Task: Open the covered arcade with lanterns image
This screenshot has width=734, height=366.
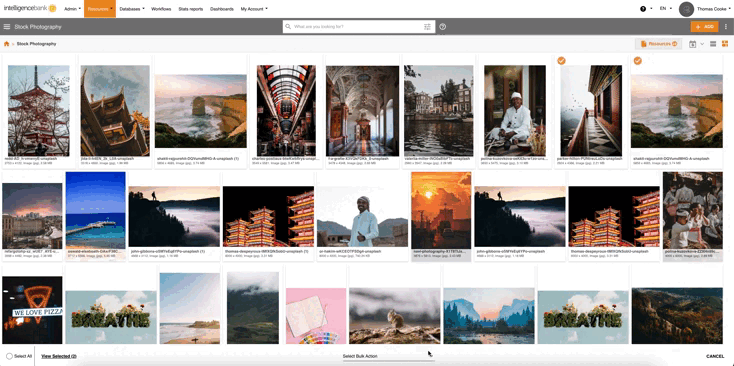Action: [286, 110]
